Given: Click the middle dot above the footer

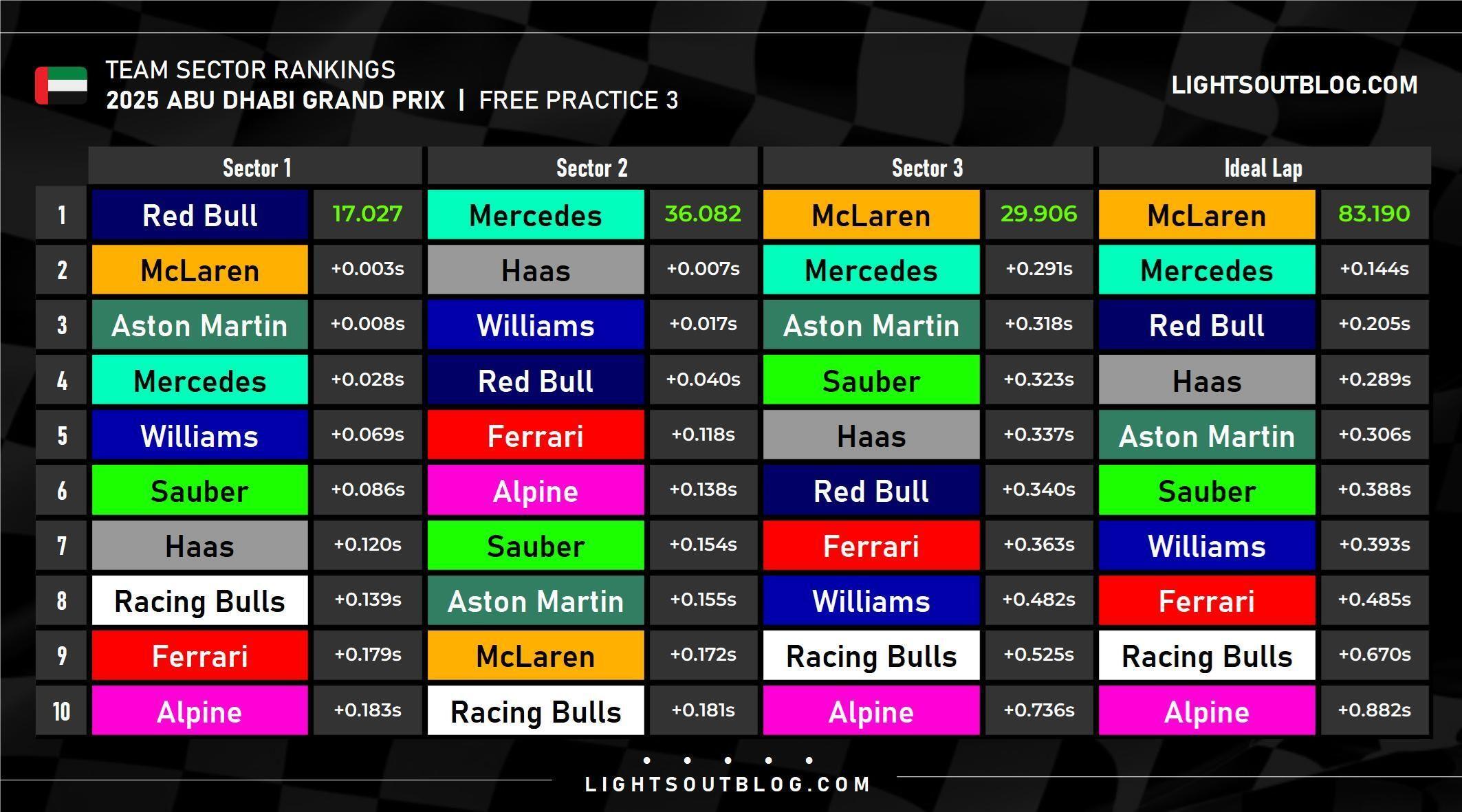Looking at the screenshot, I should 728,760.
